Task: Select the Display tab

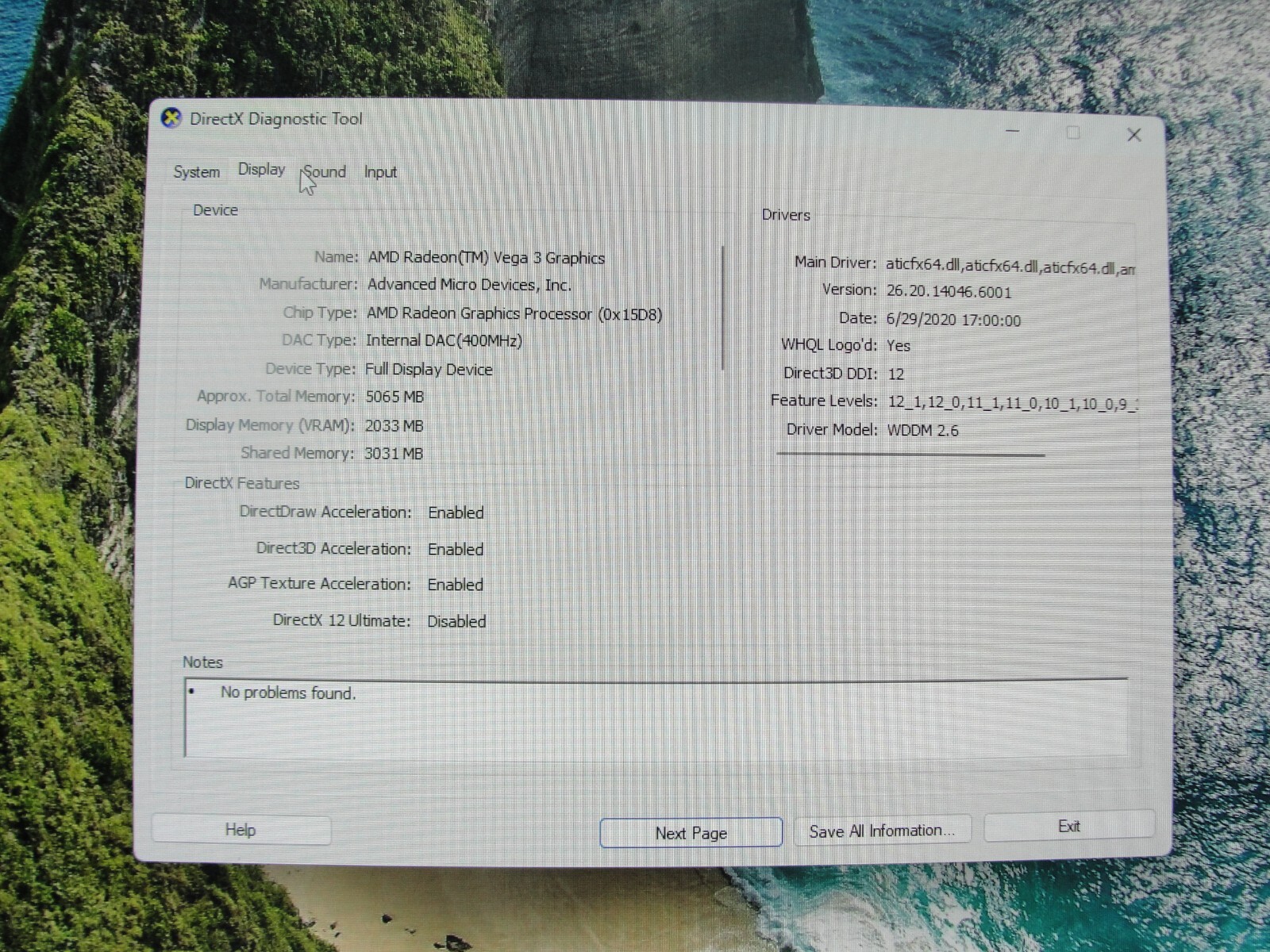Action: click(261, 169)
